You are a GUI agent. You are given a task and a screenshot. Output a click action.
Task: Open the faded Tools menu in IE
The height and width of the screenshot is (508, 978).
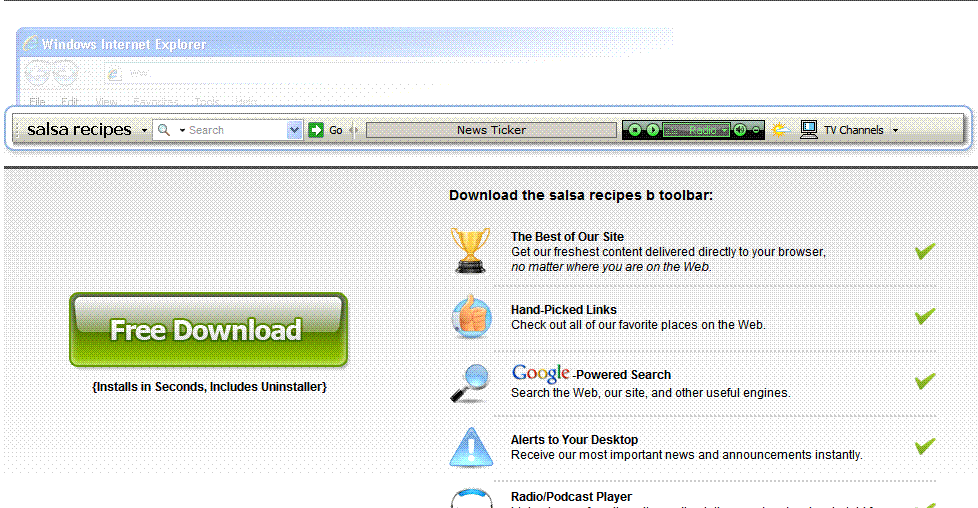coord(206,101)
